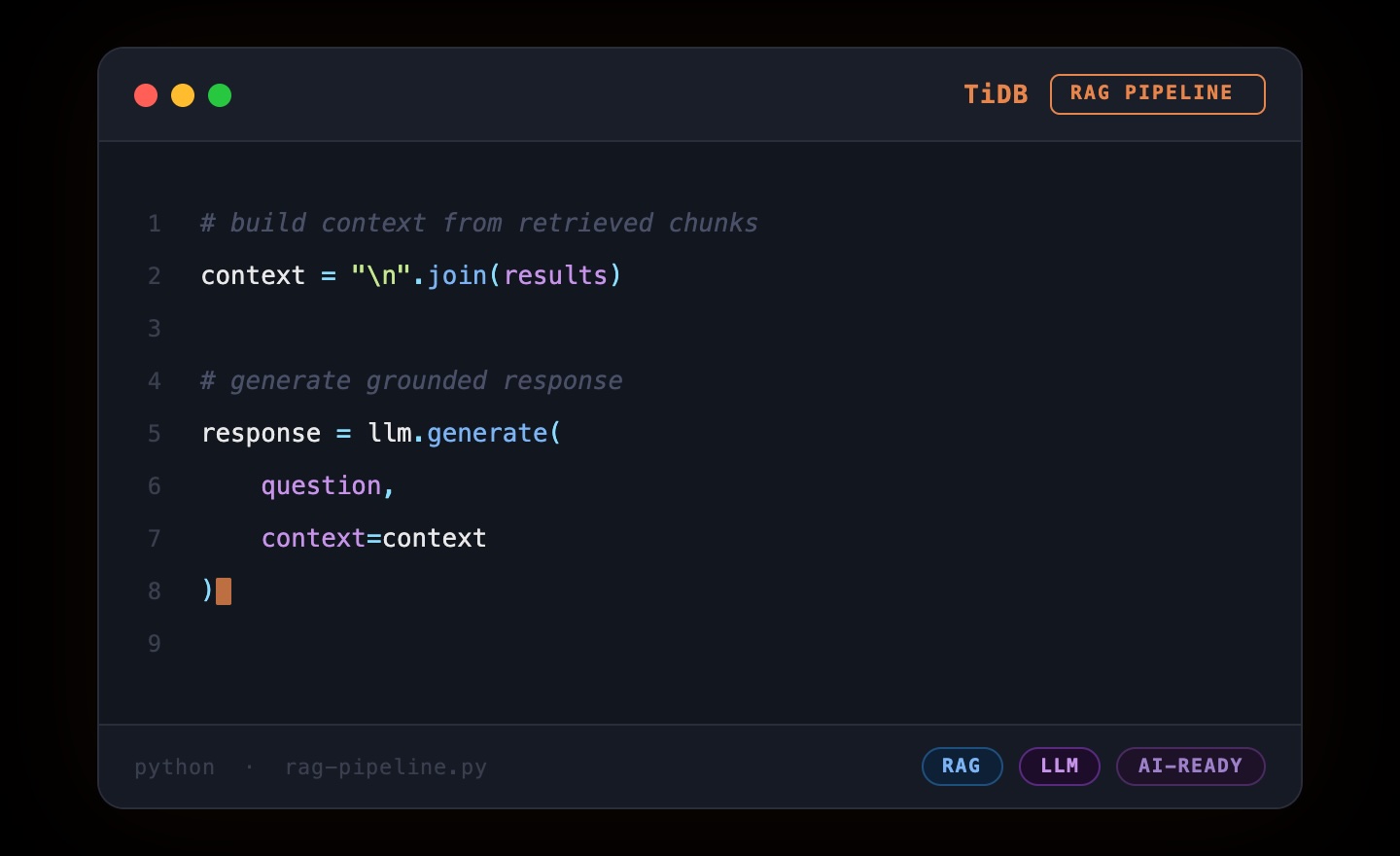Click the results argument

point(555,276)
